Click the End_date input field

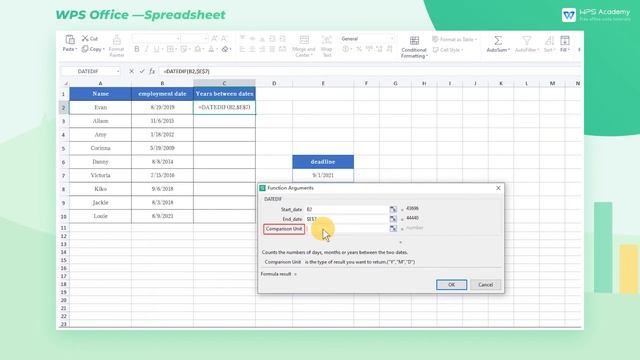[347, 219]
